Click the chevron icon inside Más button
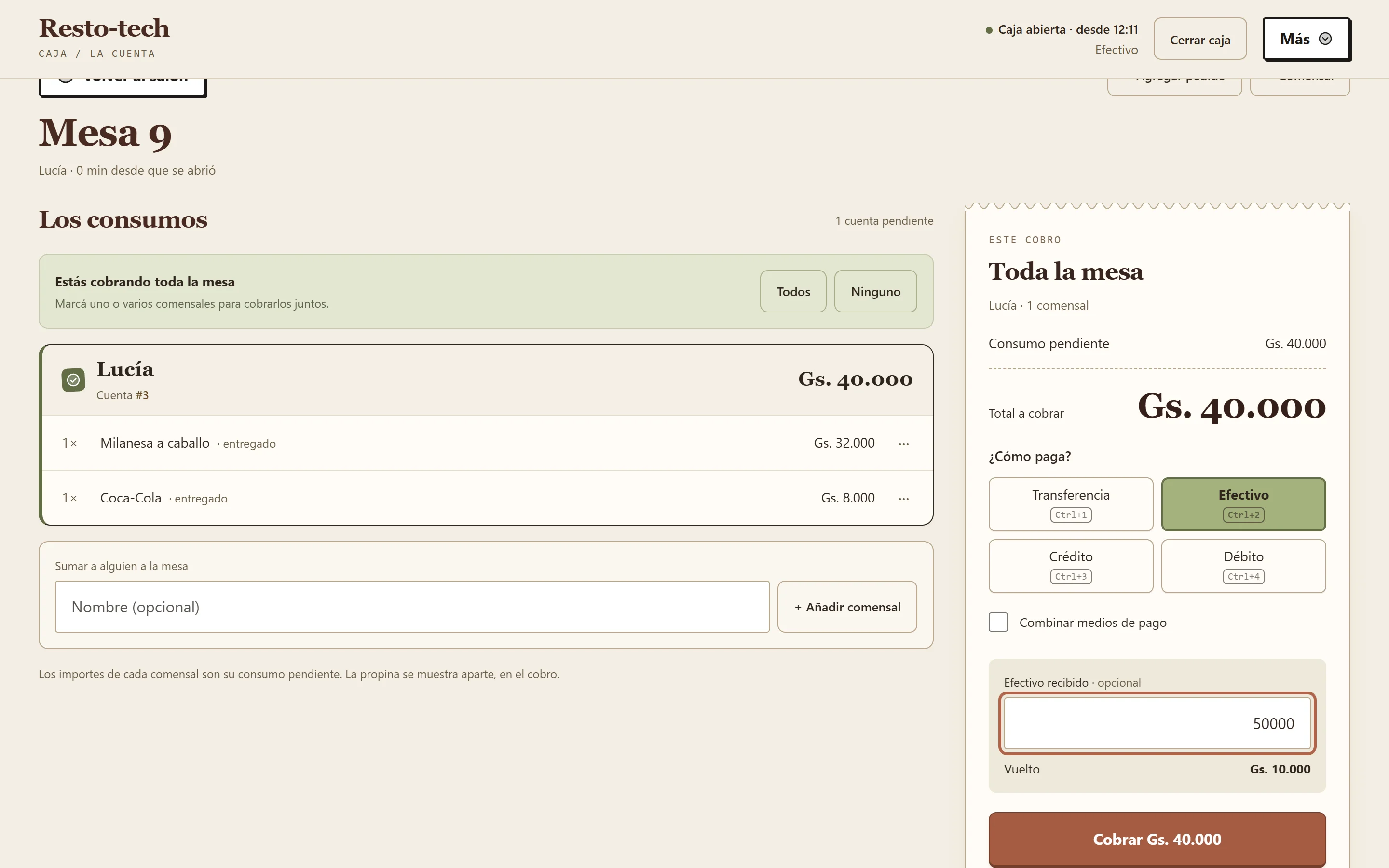This screenshot has width=1389, height=868. pyautogui.click(x=1325, y=39)
